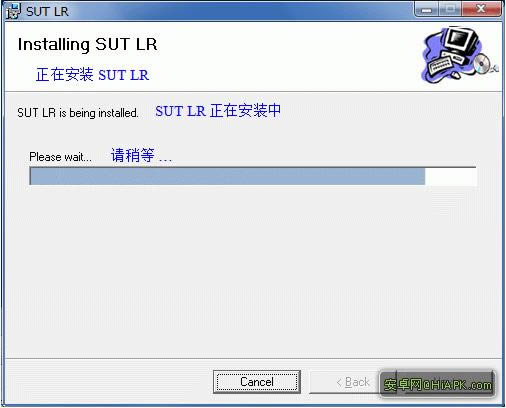Click the blue '正在安装 SUT LR' subtitle
The height and width of the screenshot is (408, 506).
point(92,74)
